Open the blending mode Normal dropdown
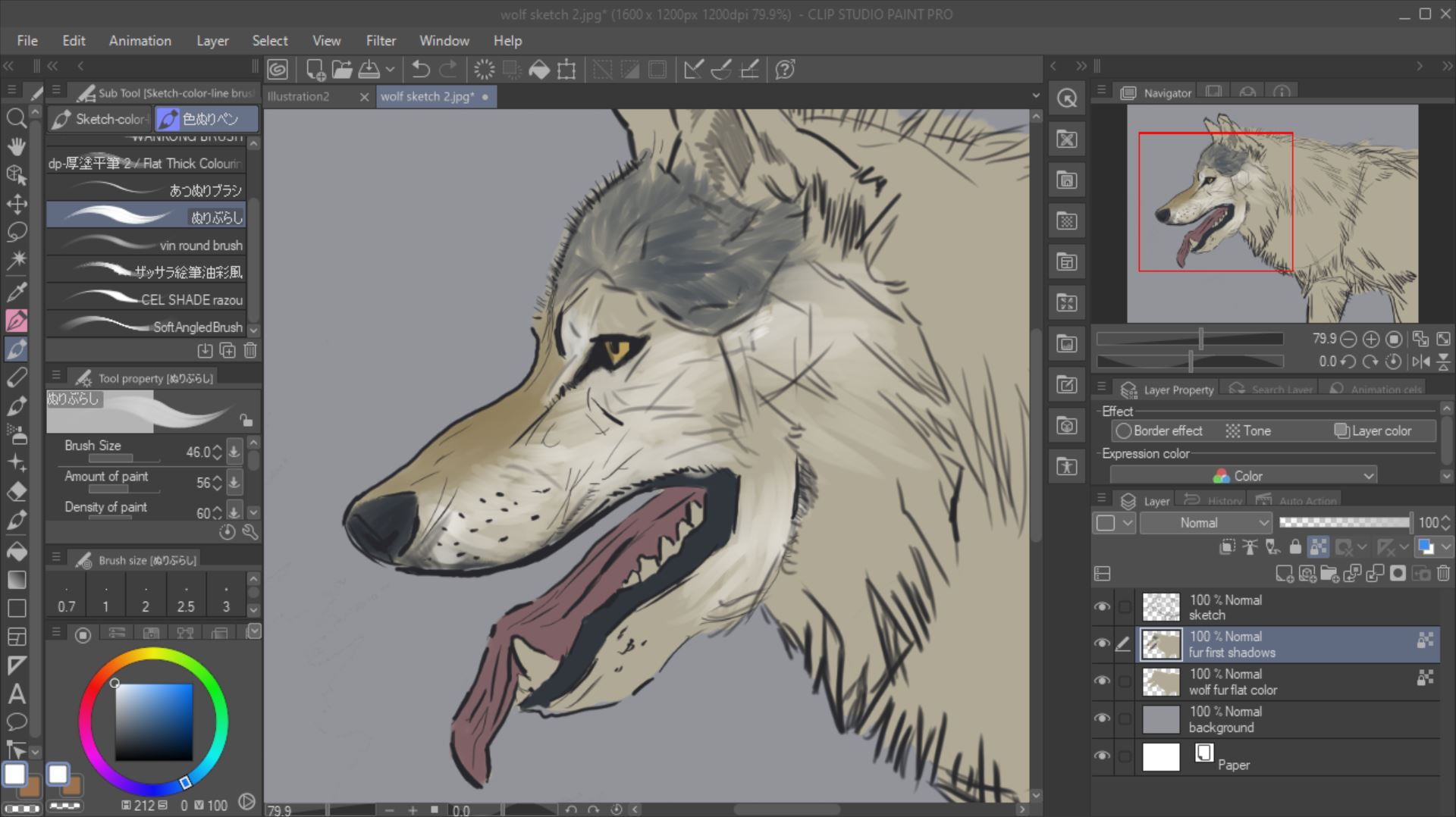Viewport: 1456px width, 817px height. pyautogui.click(x=1206, y=523)
